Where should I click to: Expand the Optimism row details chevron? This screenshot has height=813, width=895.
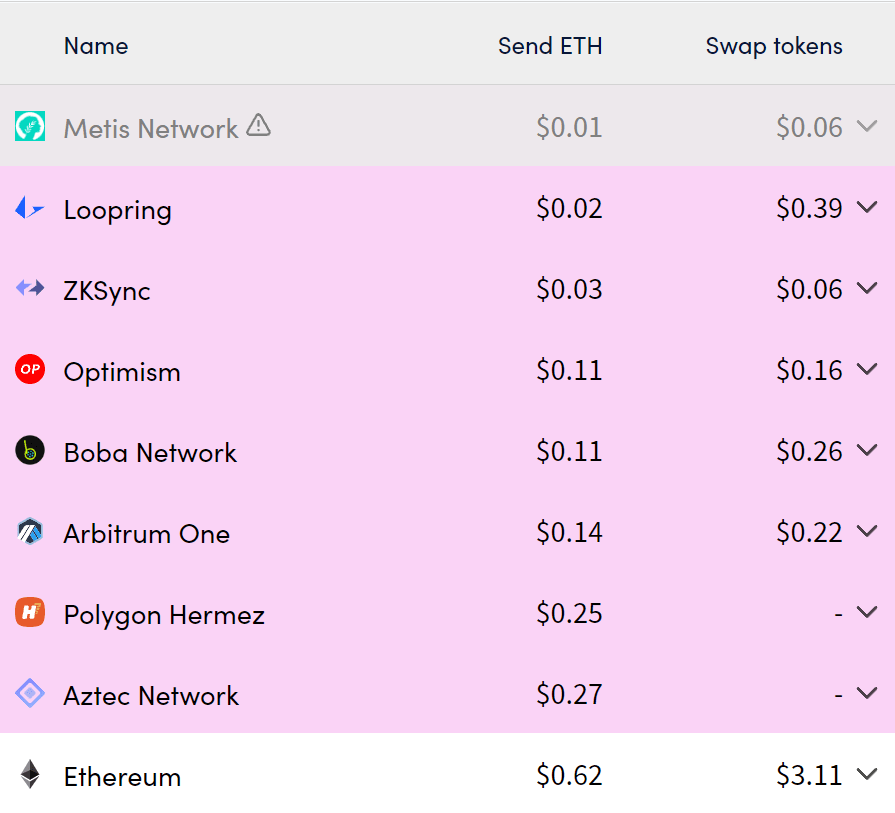click(x=867, y=369)
